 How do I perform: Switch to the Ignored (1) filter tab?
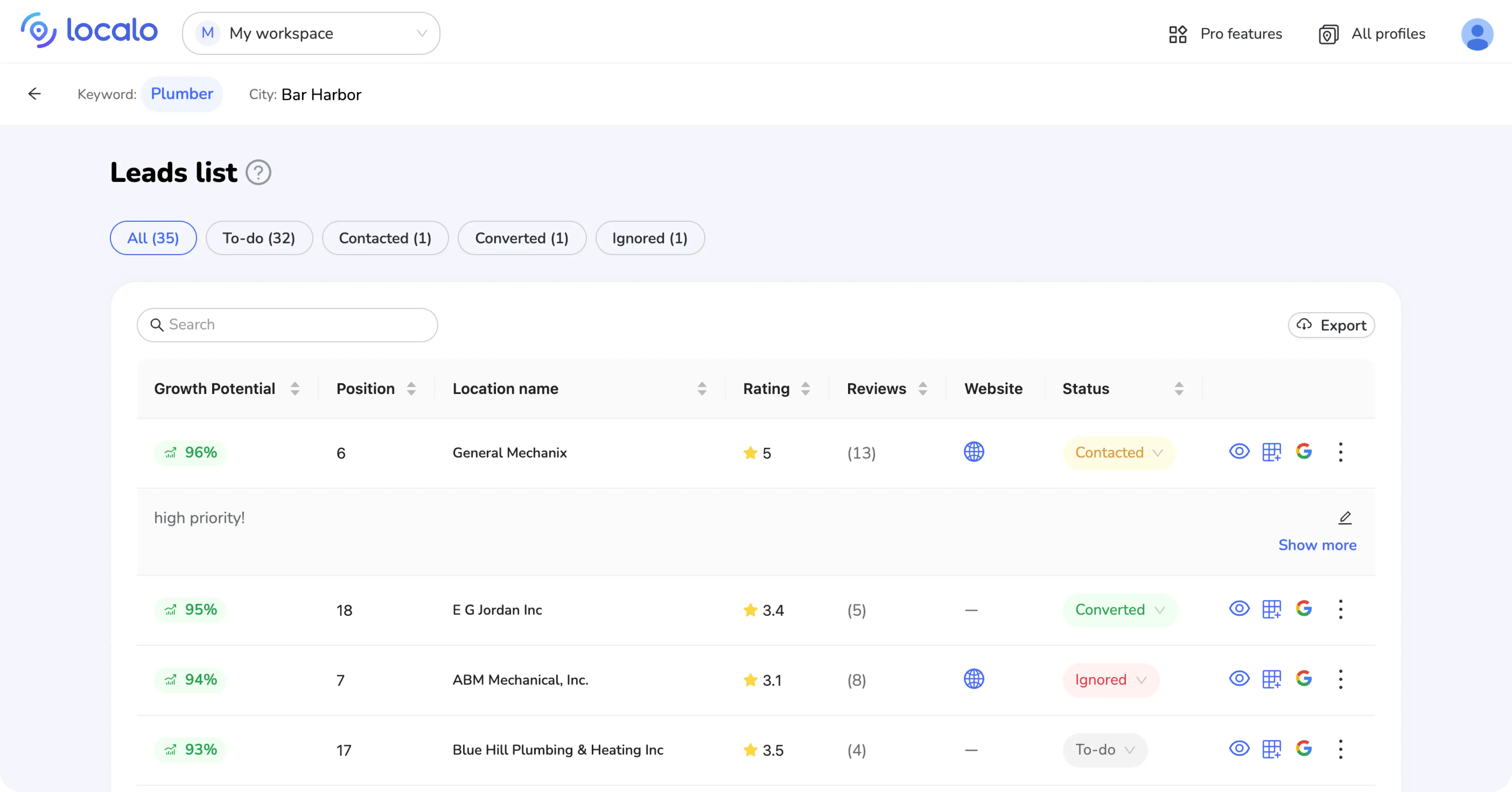coord(650,238)
